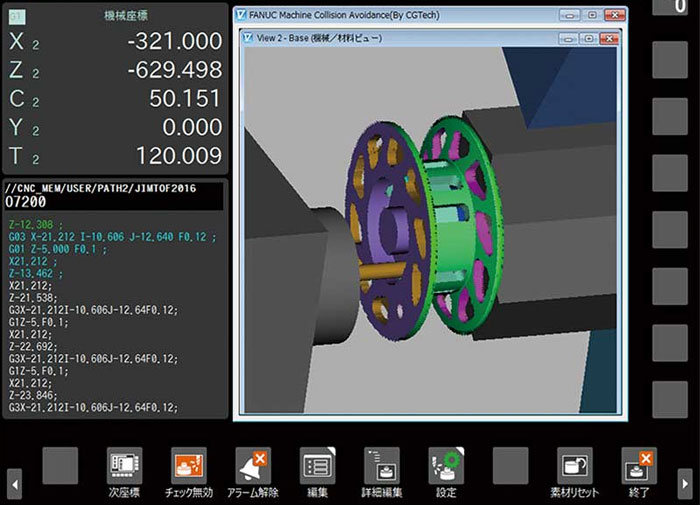Show previous soft keys with left arrow
700x505 pixels.
15,484
